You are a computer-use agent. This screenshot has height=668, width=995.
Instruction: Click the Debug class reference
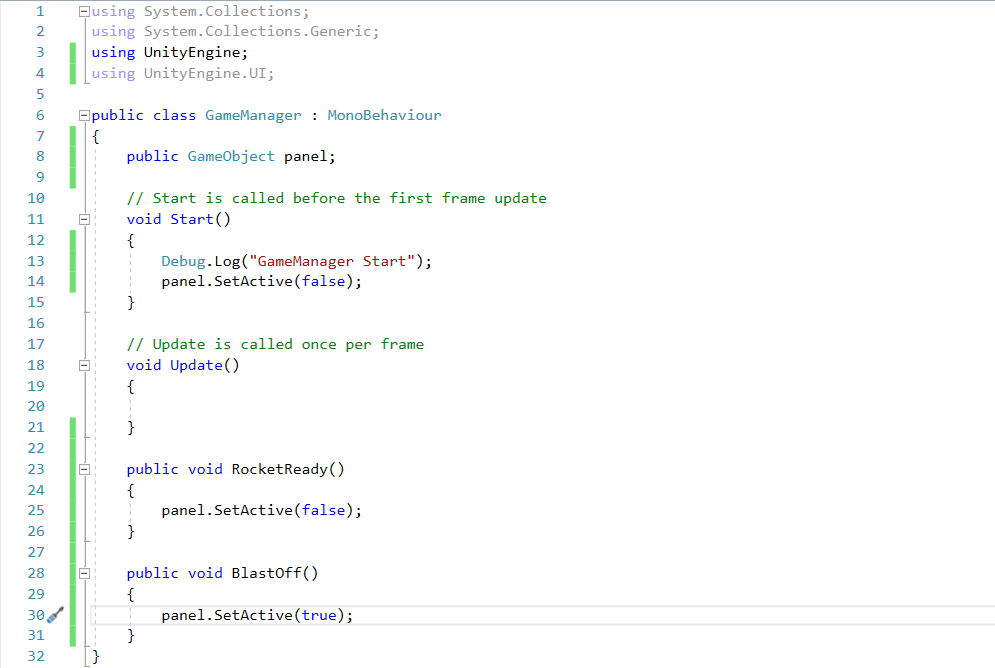(x=183, y=261)
